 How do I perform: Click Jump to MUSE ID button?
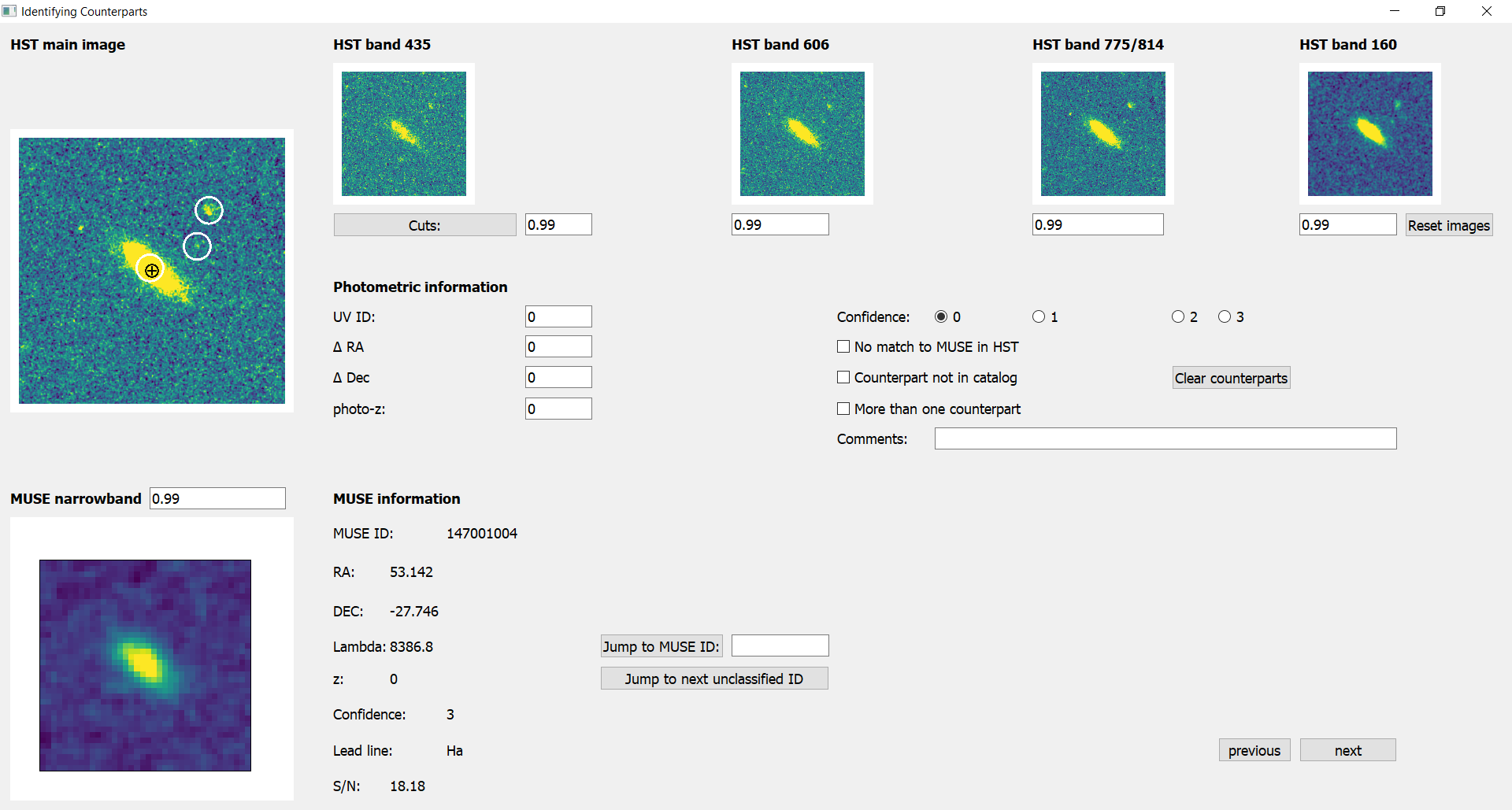661,646
